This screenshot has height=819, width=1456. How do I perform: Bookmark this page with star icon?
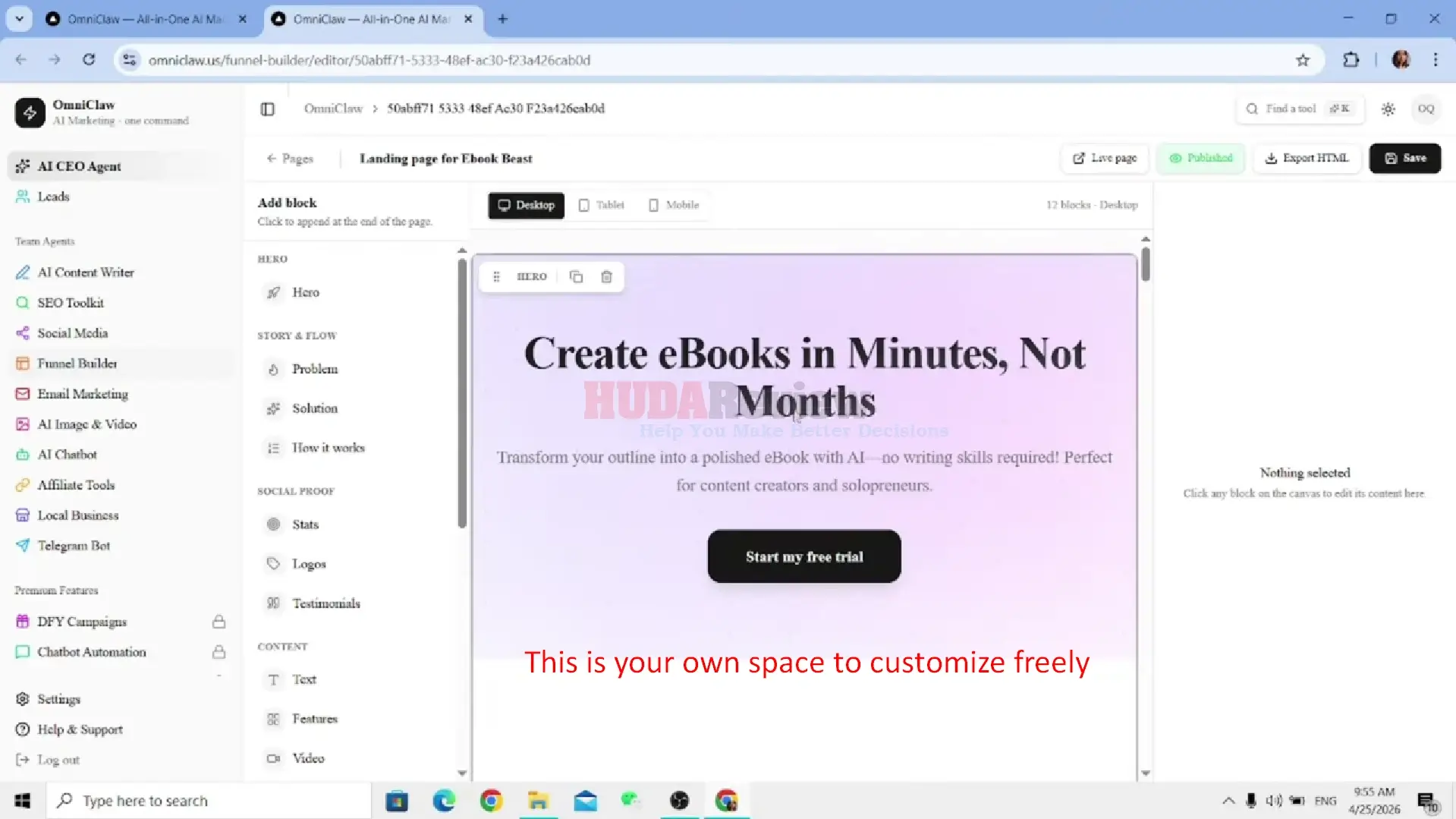coord(1303,60)
